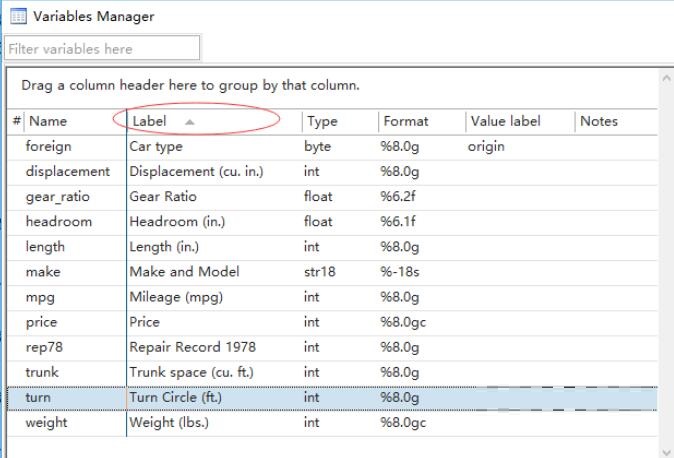
Task: Click the Variables Manager window icon
Action: [x=18, y=17]
